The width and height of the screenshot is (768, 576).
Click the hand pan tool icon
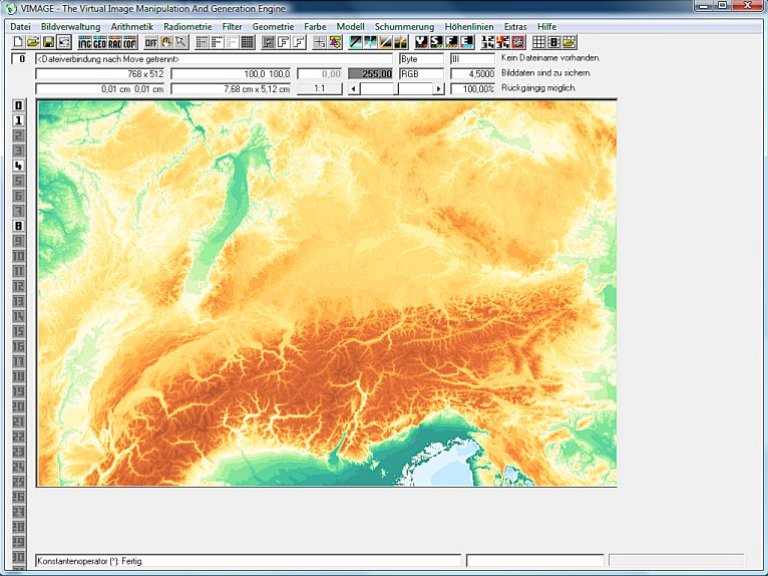(x=167, y=42)
